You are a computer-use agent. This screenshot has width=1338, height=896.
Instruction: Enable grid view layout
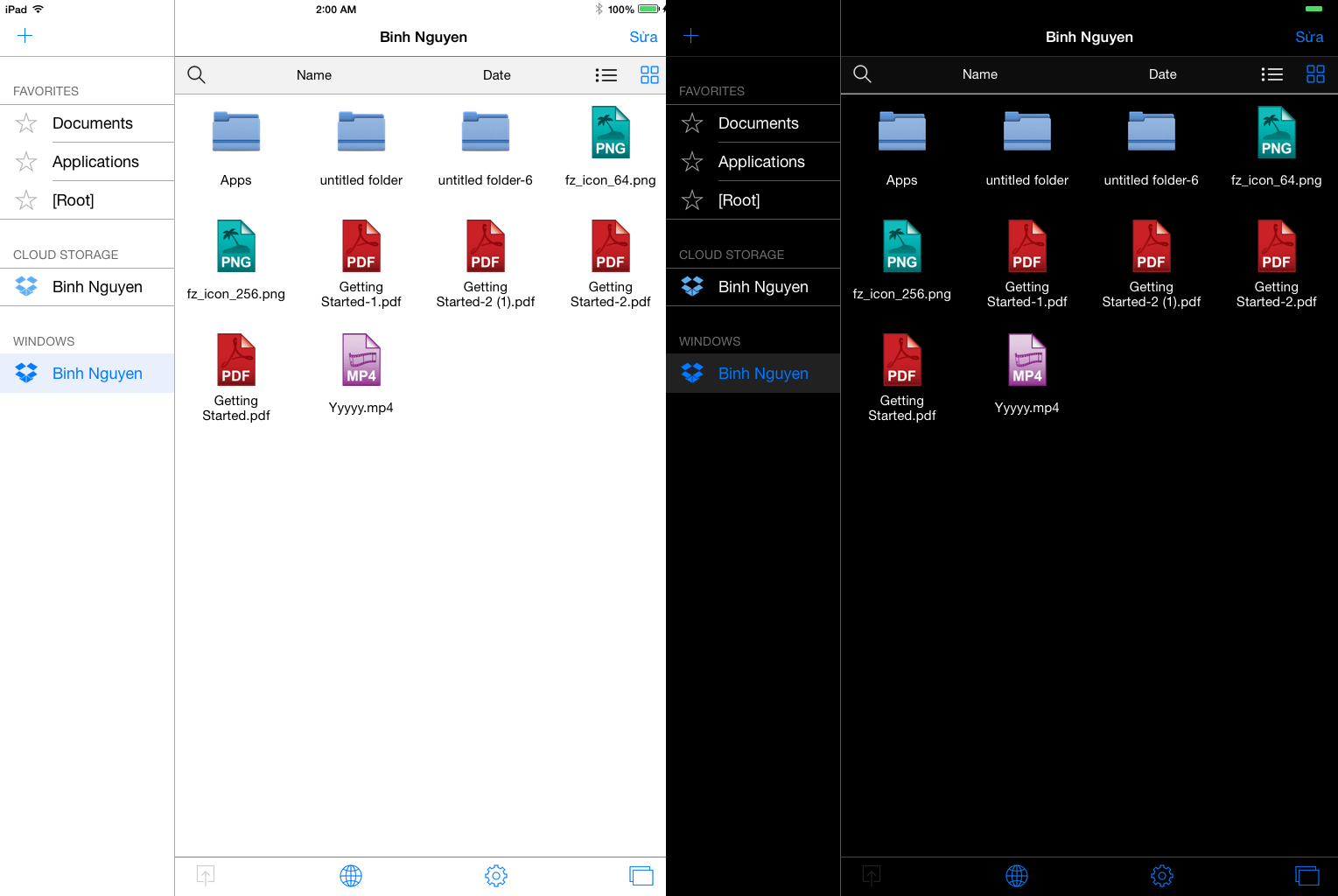(649, 74)
